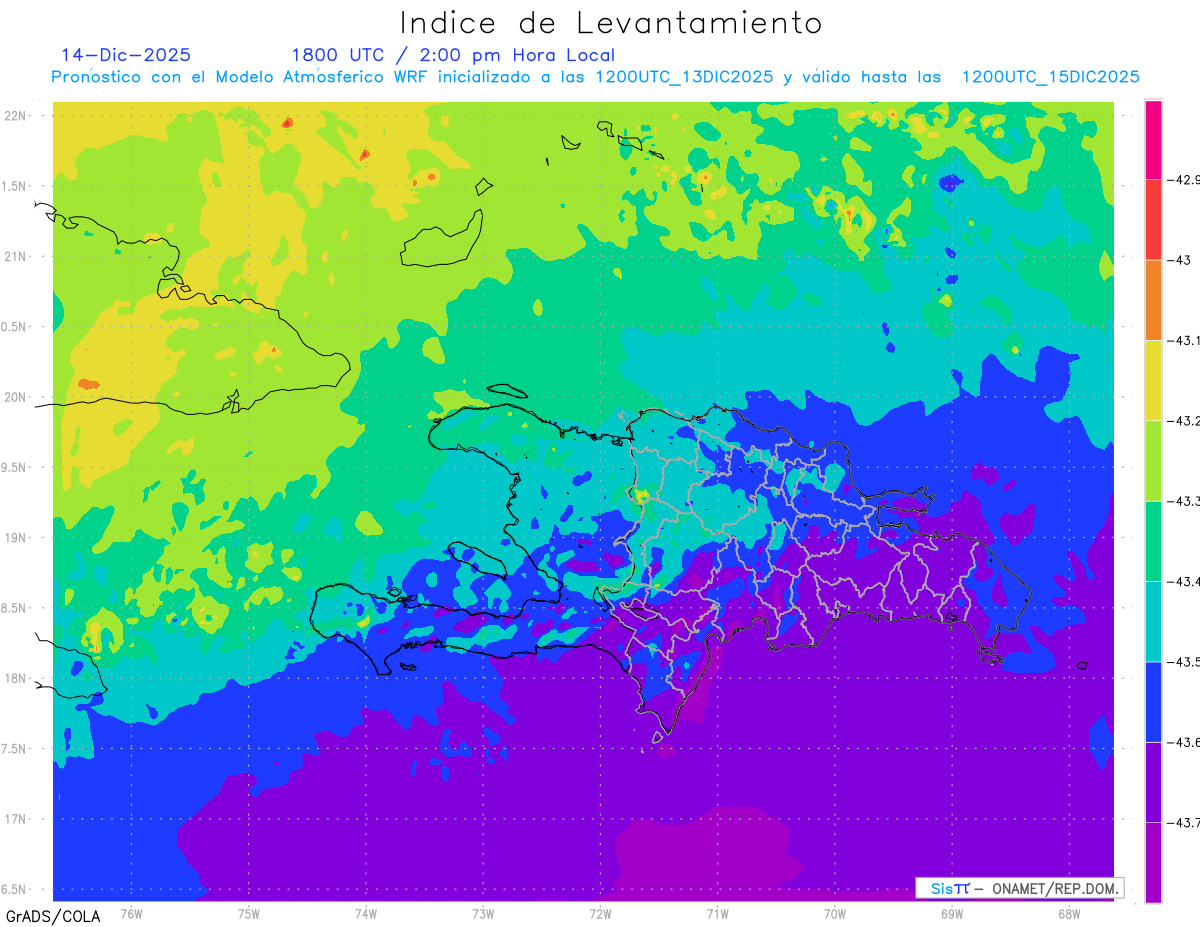Click the 68W longitude axis label
Screen dimensions: 1200x927
click(1069, 913)
